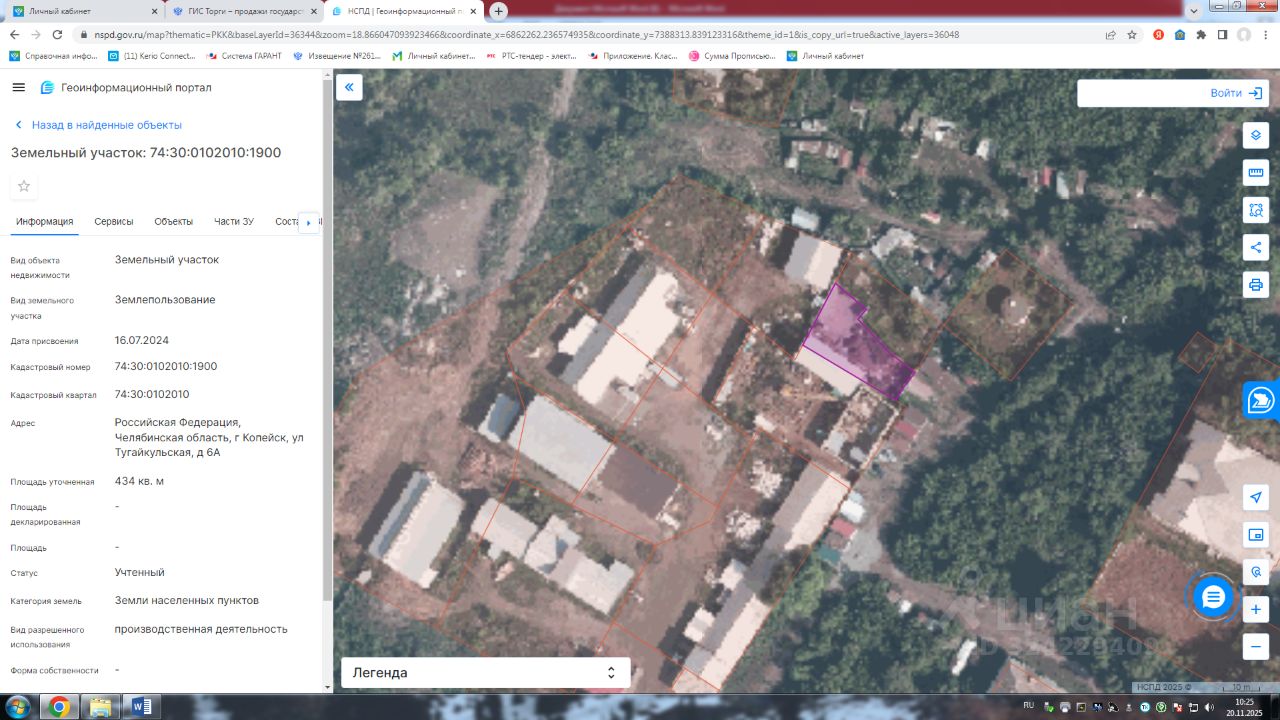The image size is (1280, 720).
Task: Click the locate-object target tool
Action: tap(1256, 572)
